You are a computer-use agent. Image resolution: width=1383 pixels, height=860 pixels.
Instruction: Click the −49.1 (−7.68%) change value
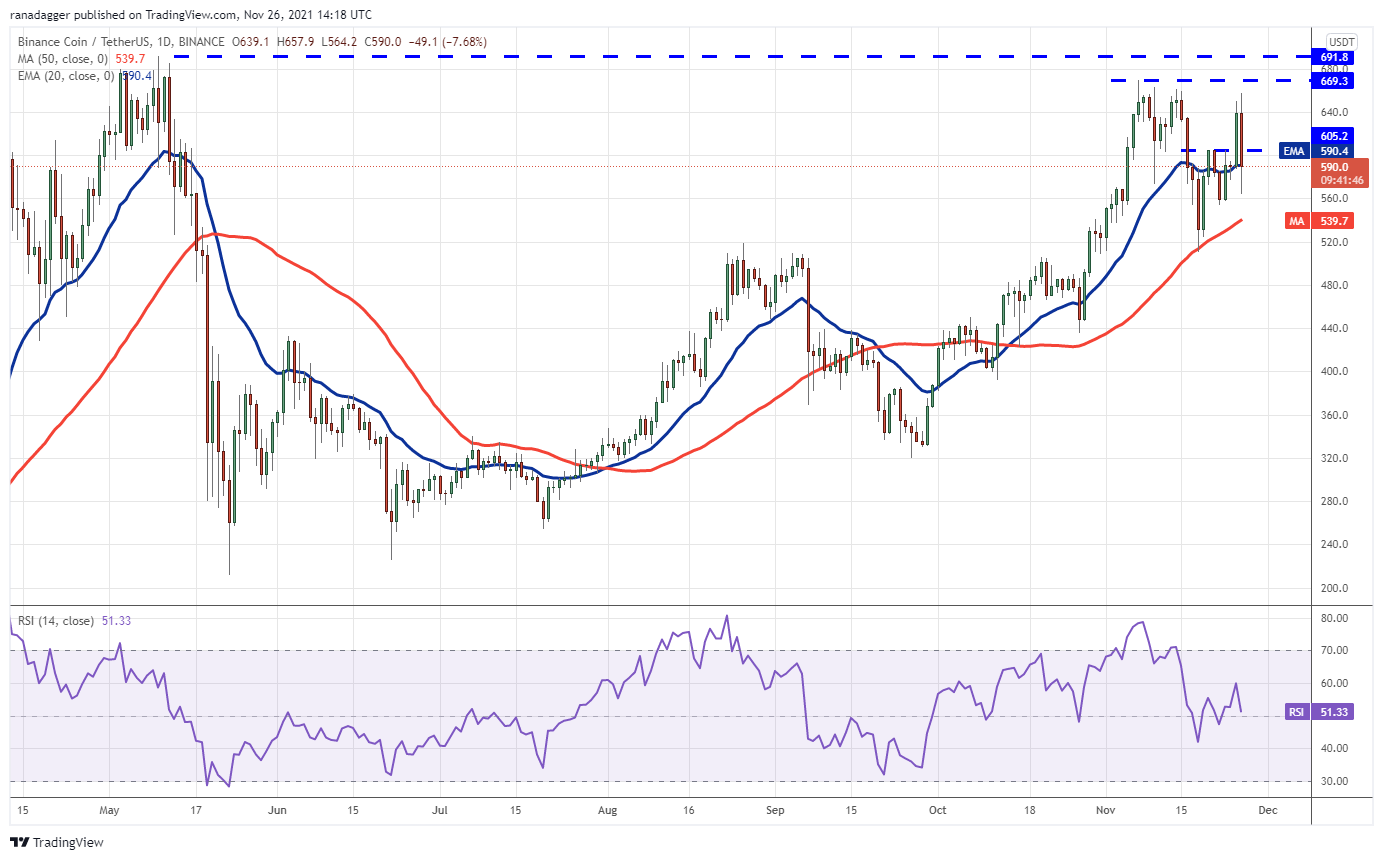pyautogui.click(x=449, y=42)
